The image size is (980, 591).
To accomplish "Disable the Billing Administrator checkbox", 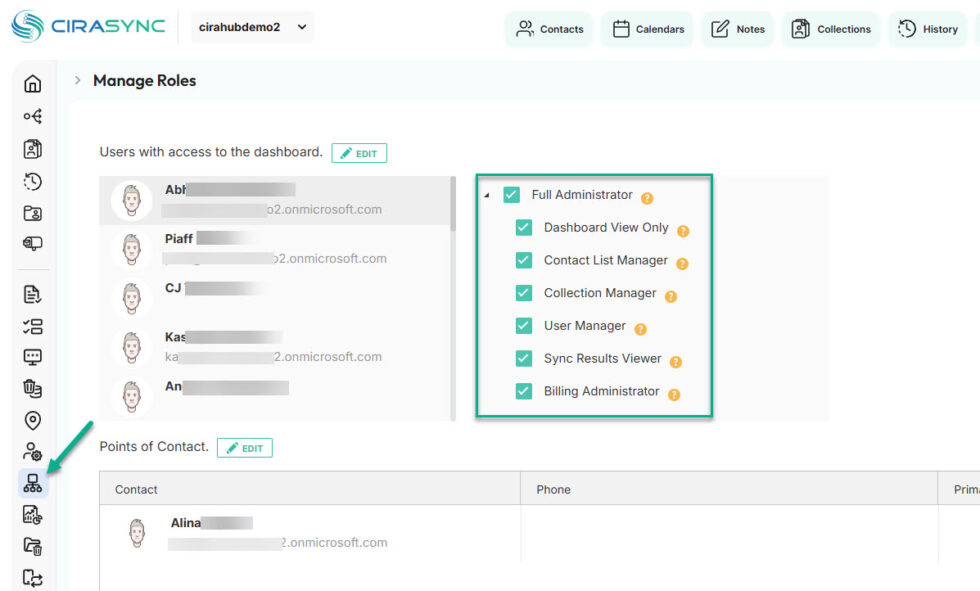I will tap(524, 392).
